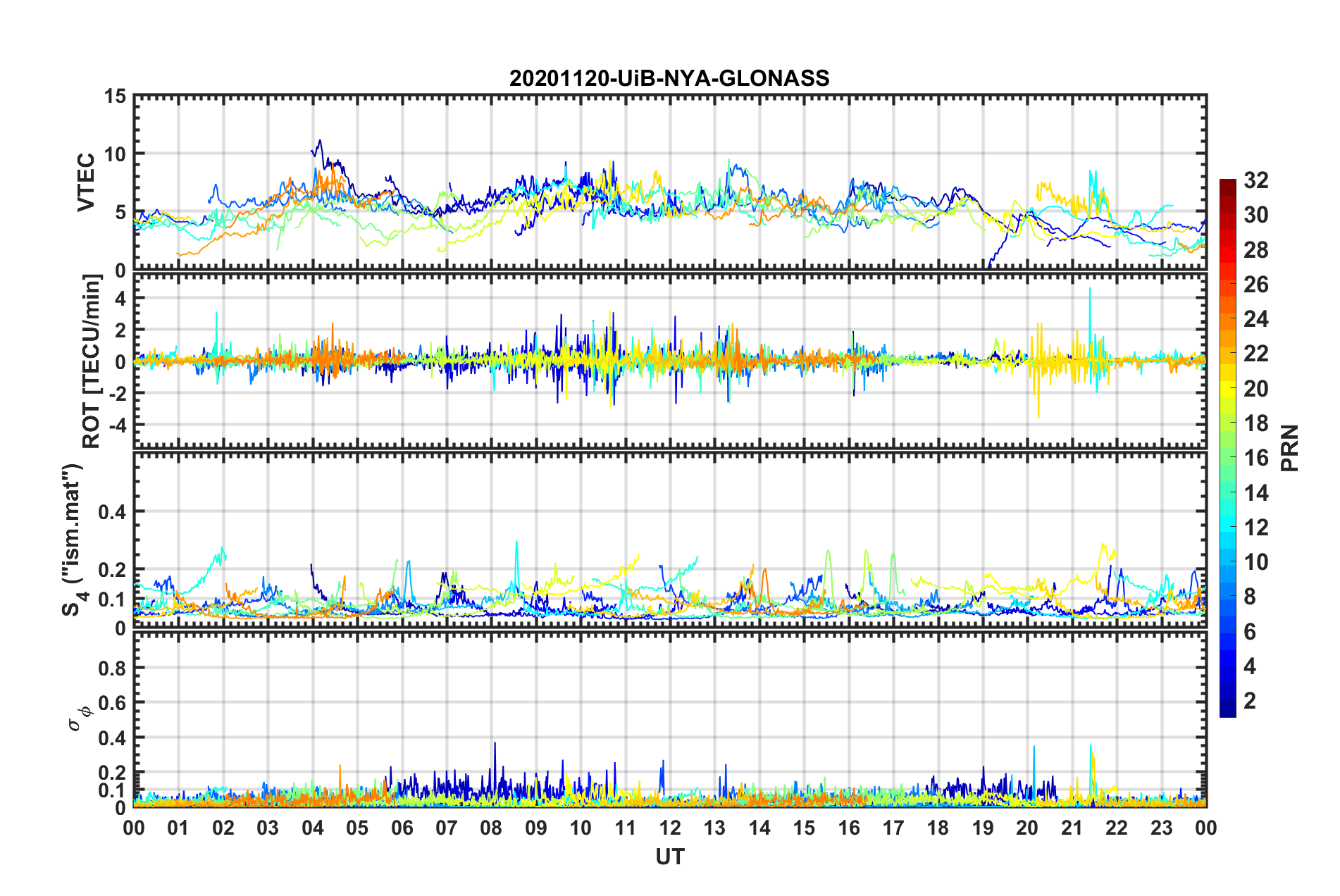Click the "15" tick on the VTEC axis

[116, 96]
